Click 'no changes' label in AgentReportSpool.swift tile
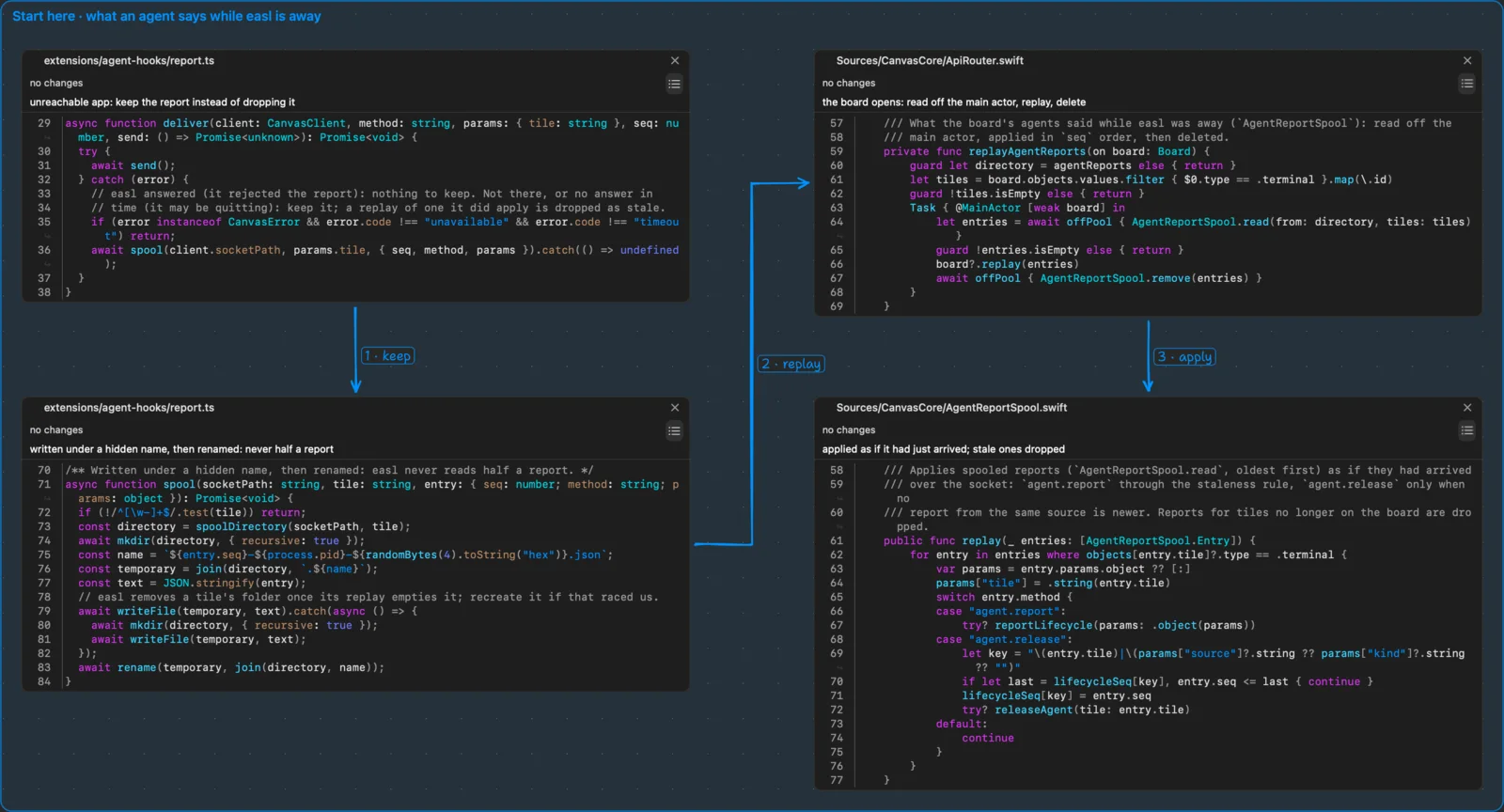Viewport: 1504px width, 812px height. click(849, 430)
